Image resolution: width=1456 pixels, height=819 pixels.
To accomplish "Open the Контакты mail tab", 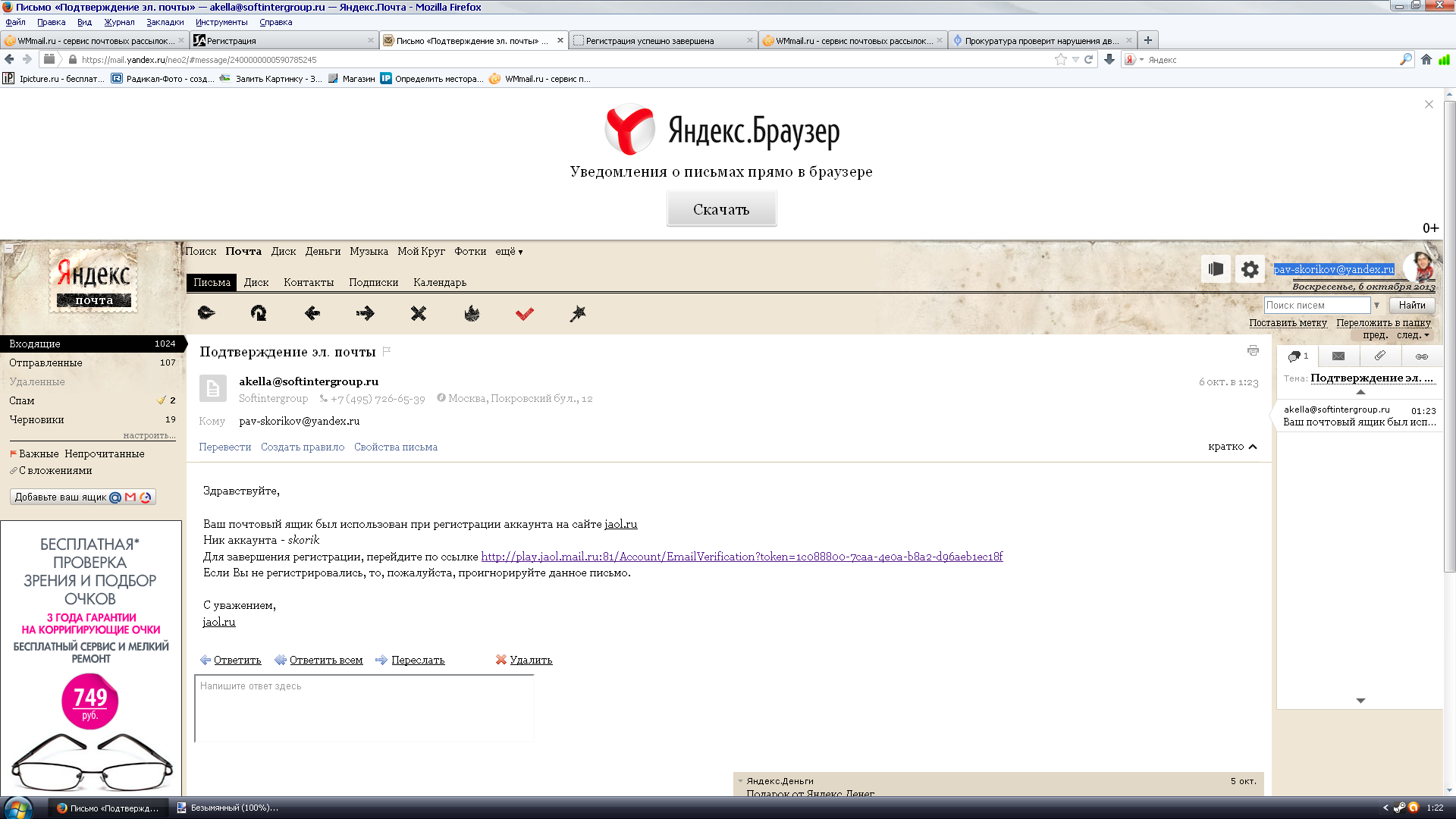I will point(309,282).
